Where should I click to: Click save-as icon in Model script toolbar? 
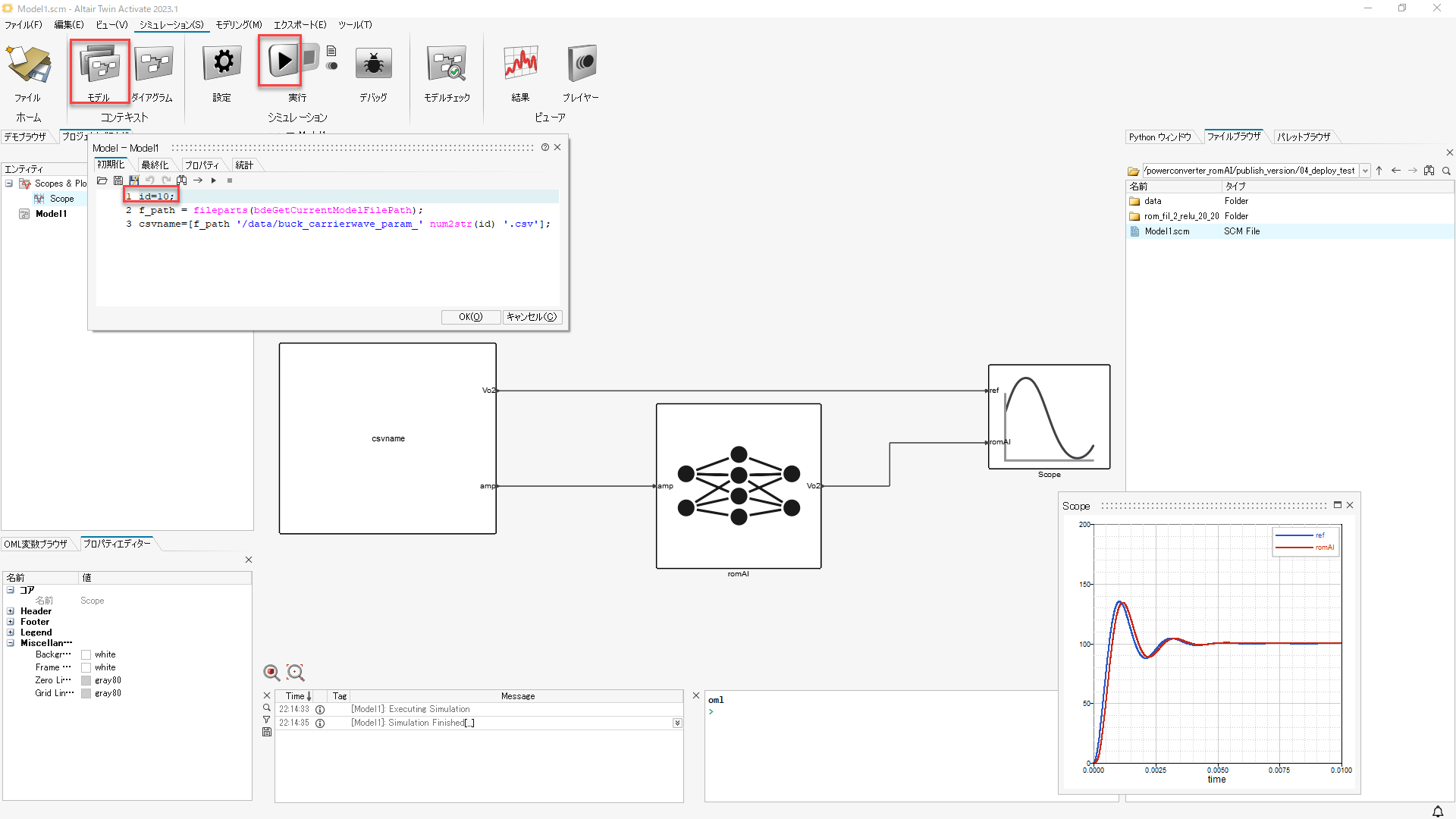(134, 180)
